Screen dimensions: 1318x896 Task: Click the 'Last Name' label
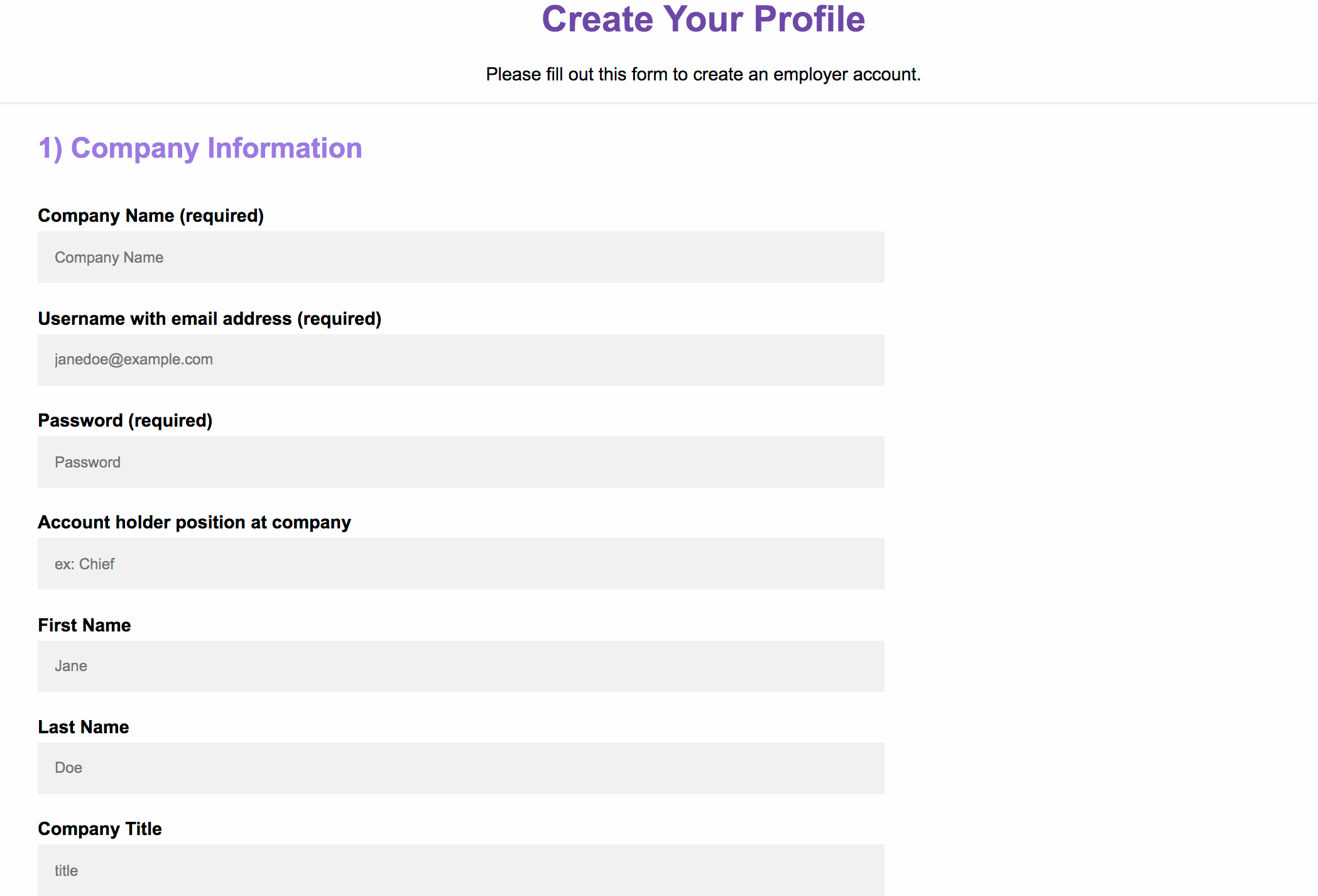pyautogui.click(x=83, y=727)
